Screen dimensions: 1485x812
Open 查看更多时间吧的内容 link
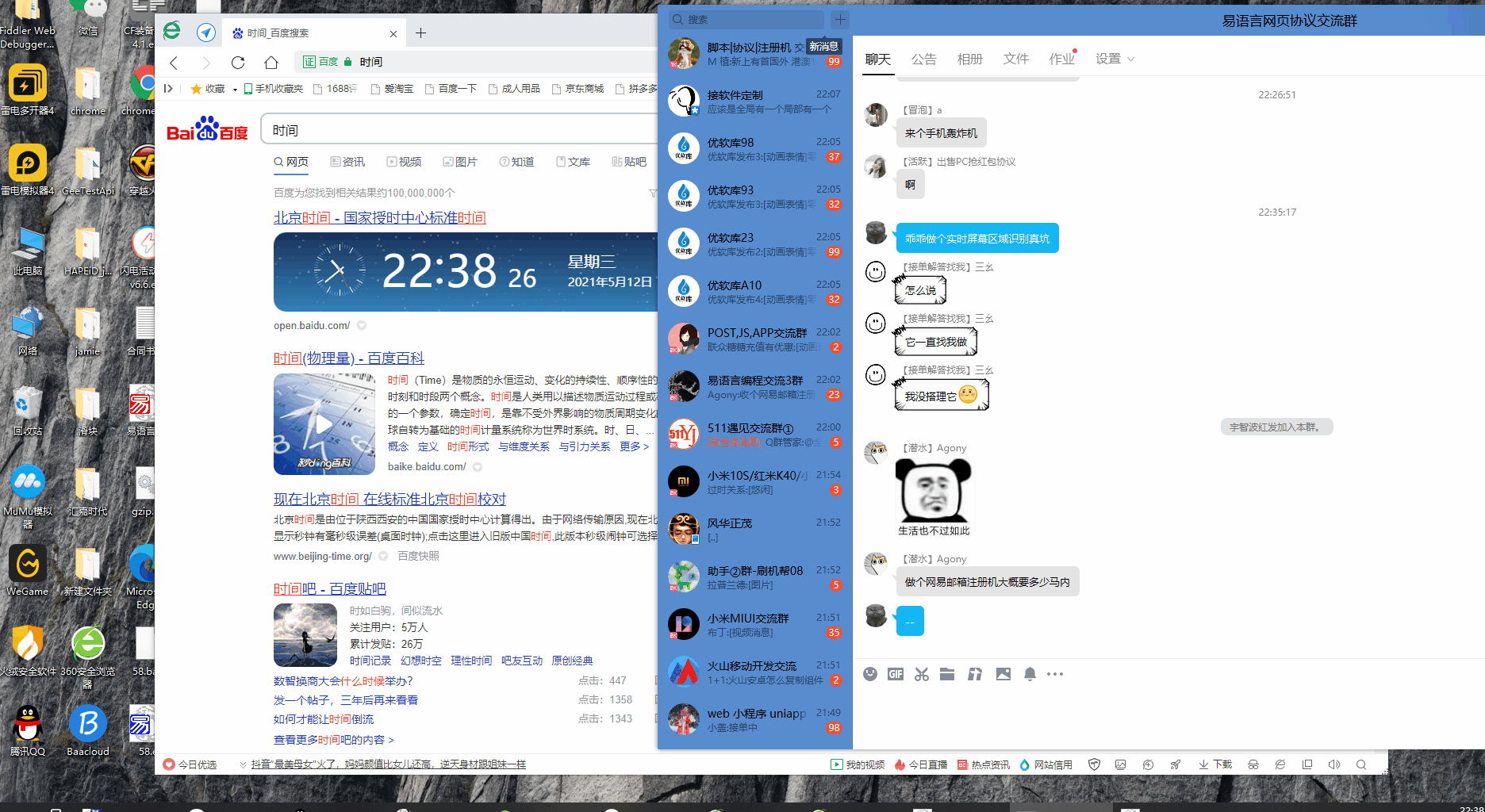click(334, 740)
